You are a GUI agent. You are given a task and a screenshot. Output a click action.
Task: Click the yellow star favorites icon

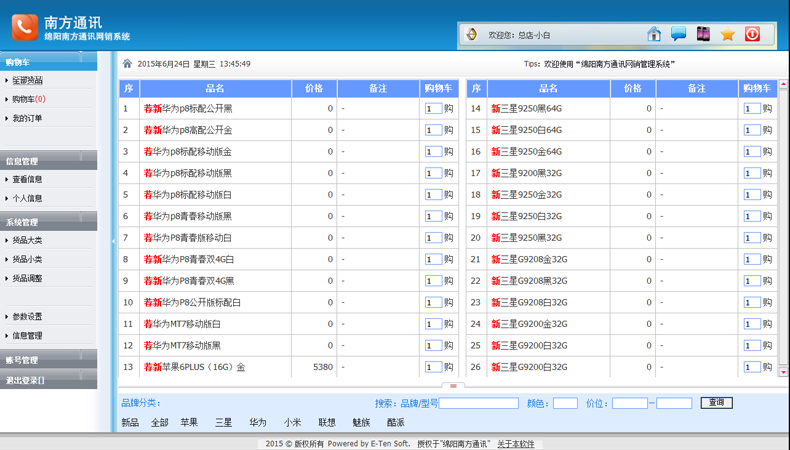click(728, 34)
